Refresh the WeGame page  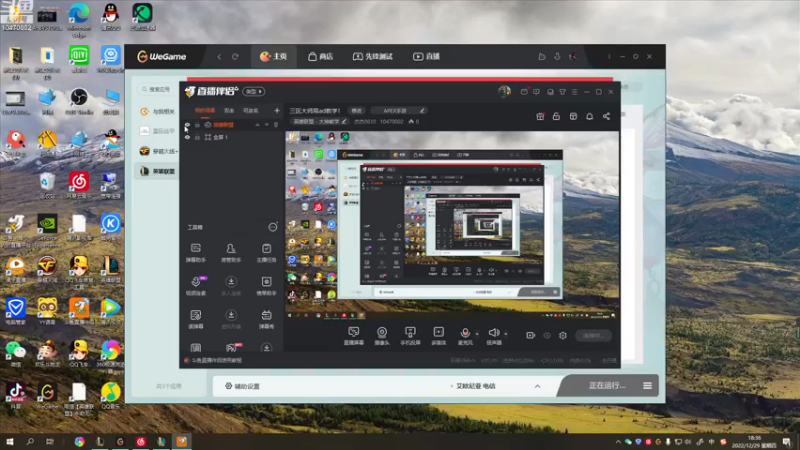[x=235, y=57]
